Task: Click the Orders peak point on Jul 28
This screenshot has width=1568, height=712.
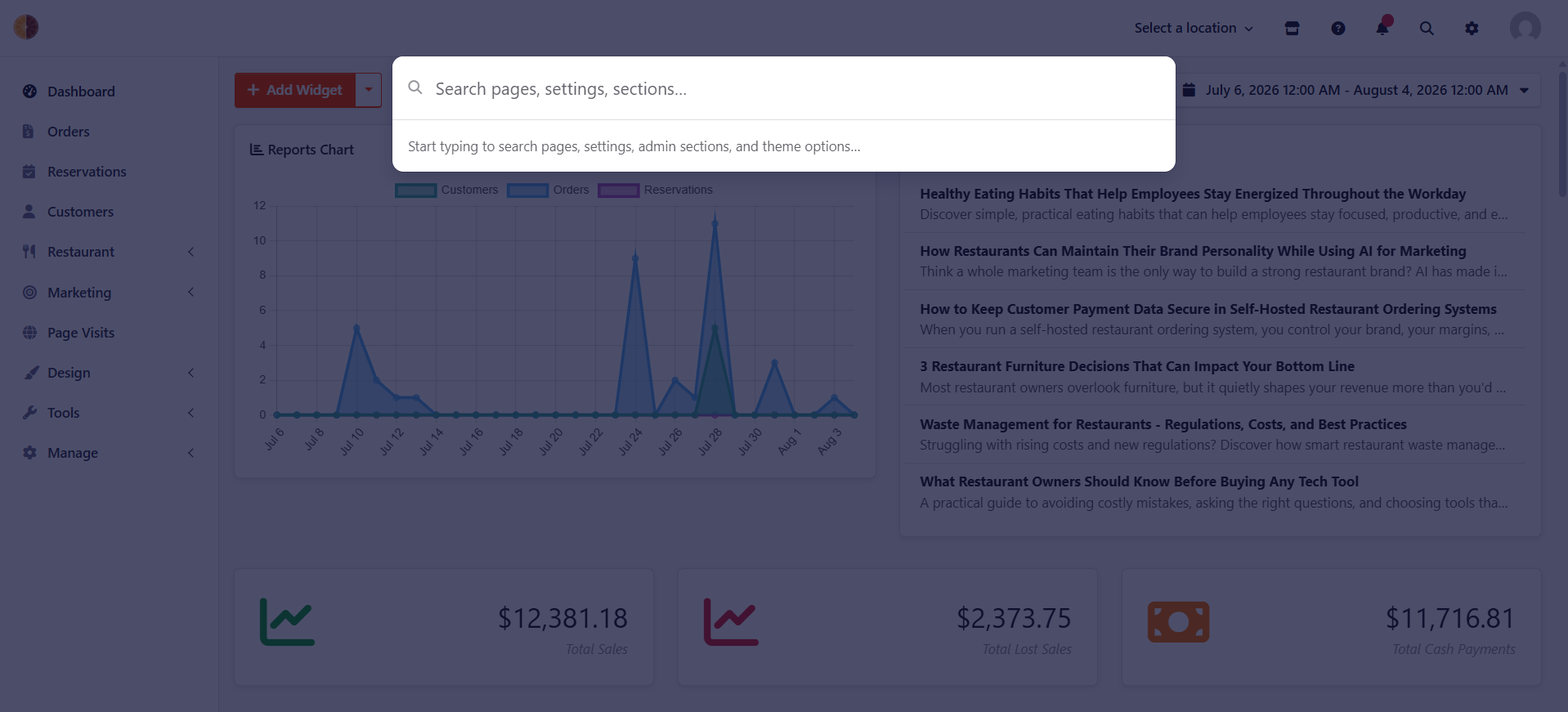Action: (715, 223)
